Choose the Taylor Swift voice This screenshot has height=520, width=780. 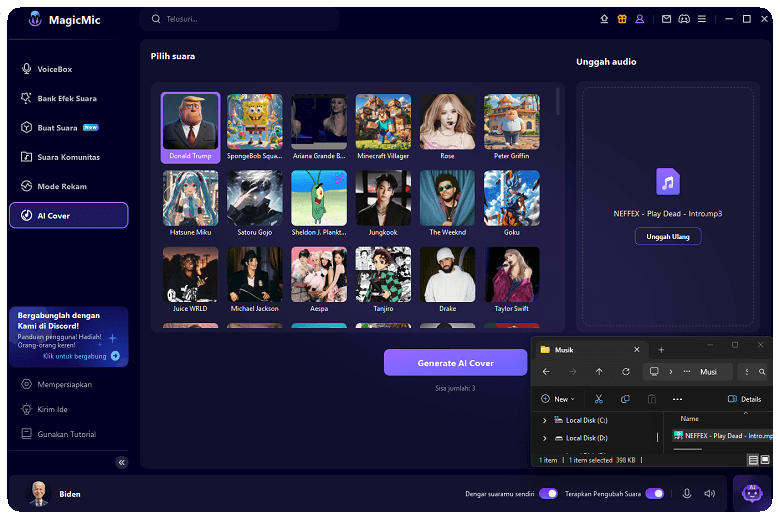[x=511, y=280]
